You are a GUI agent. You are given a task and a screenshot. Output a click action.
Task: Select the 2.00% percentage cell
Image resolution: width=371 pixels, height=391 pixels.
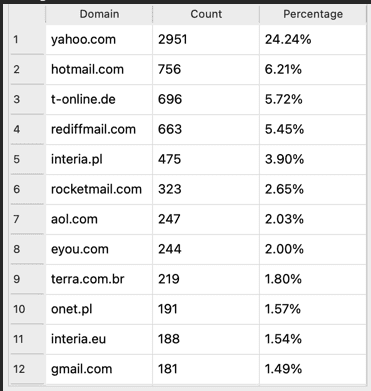[313, 249]
